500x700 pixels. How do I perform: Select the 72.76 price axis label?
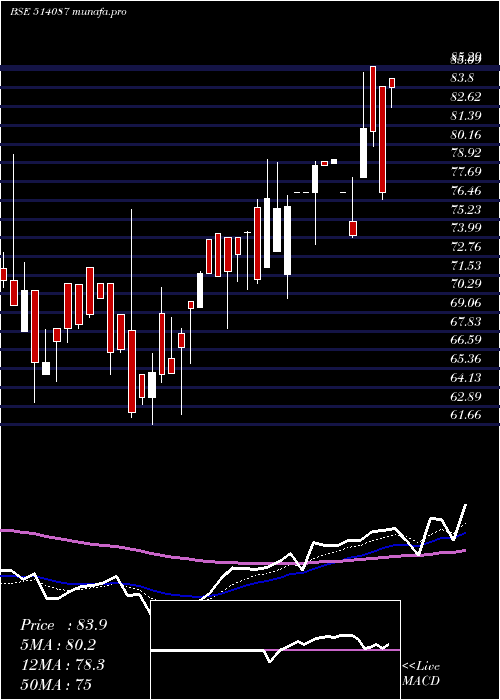point(467,247)
